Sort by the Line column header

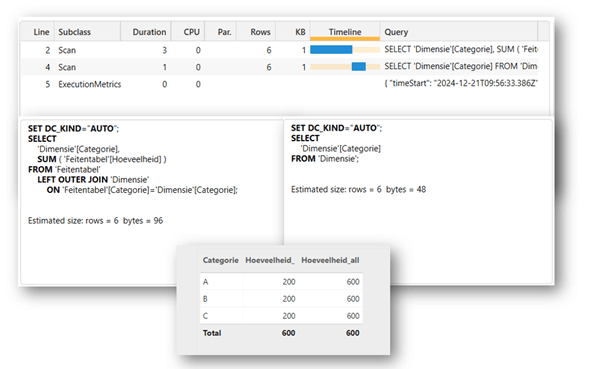pyautogui.click(x=38, y=32)
